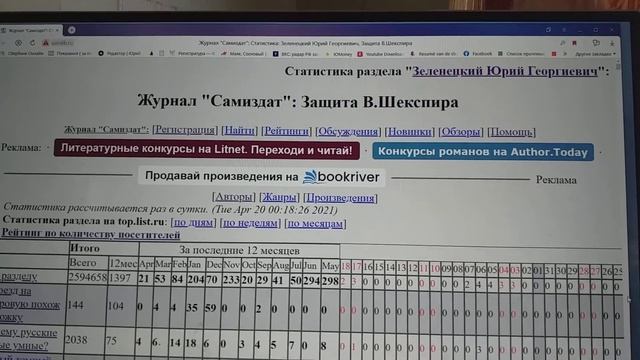640x360 pixels.
Task: Open the row link ending 'ровую похож'
Action: (30, 304)
